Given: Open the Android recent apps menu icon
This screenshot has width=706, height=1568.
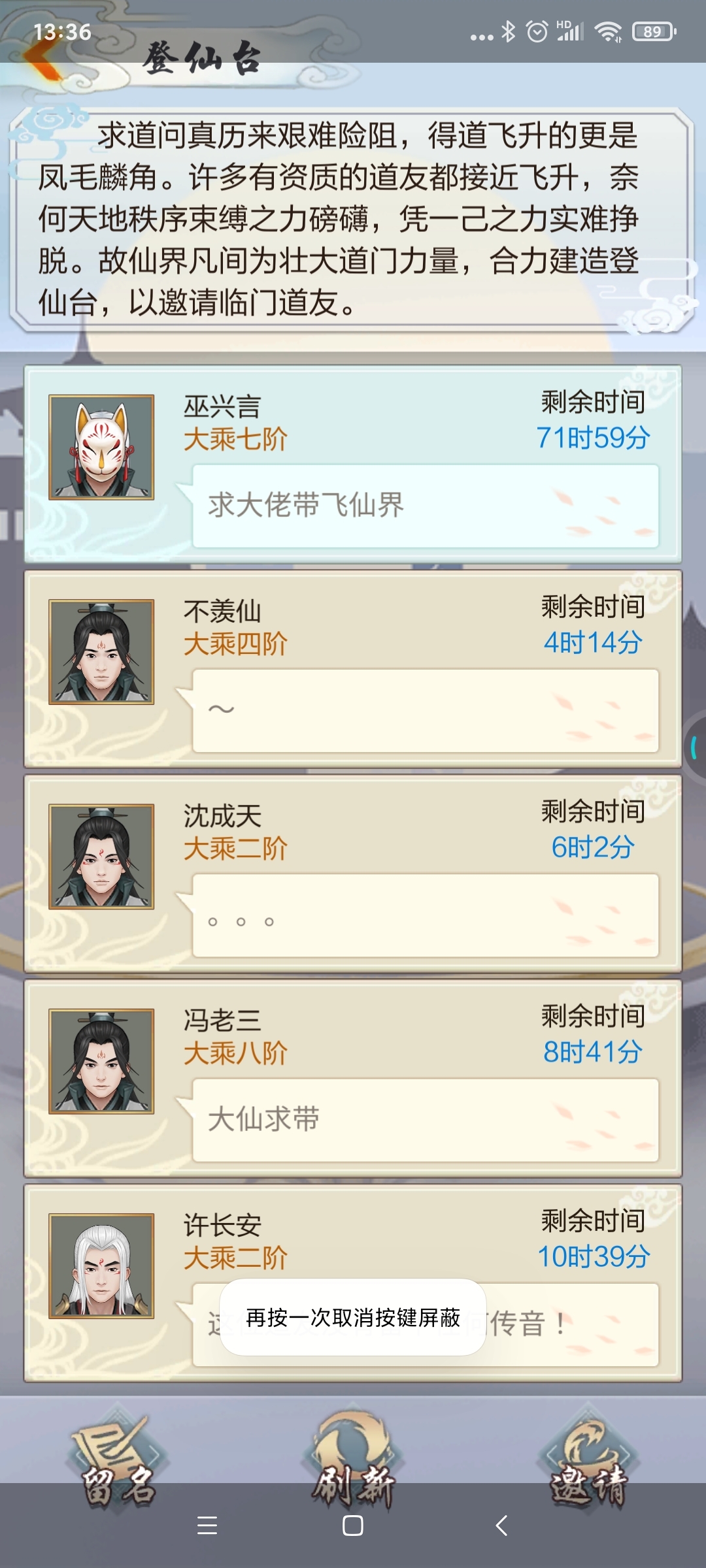Looking at the screenshot, I should [207, 1526].
